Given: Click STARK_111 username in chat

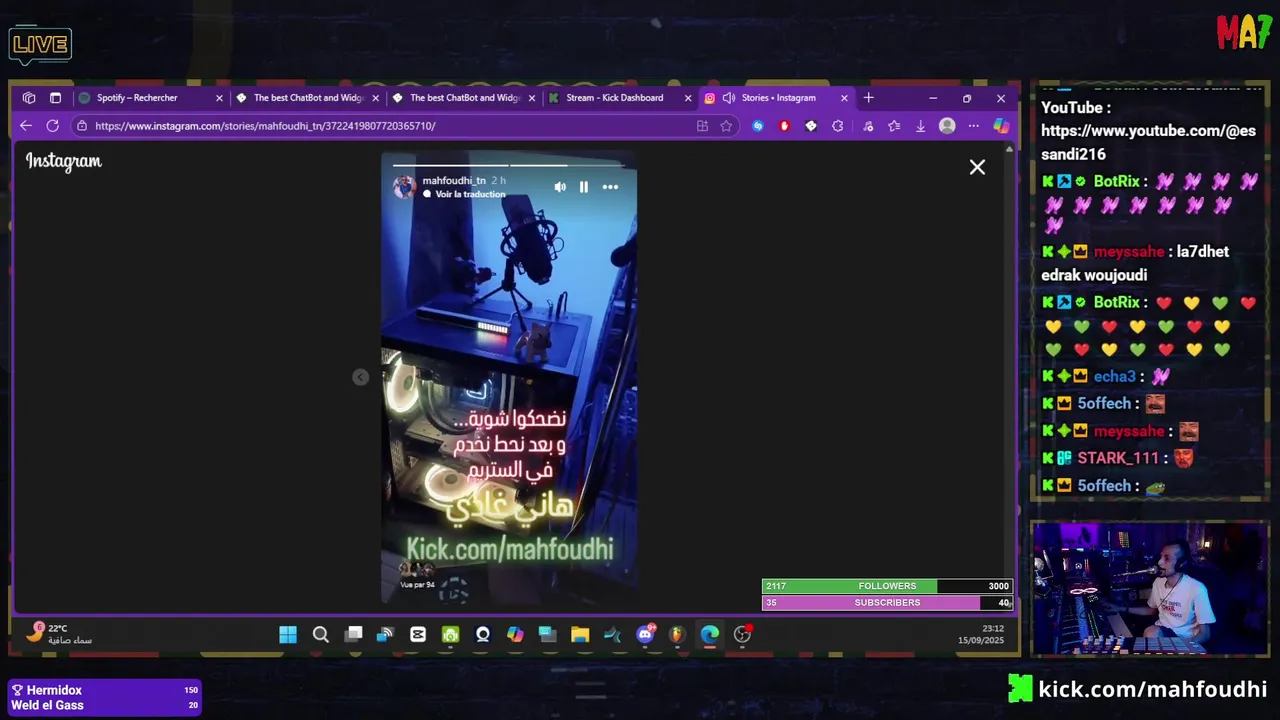Looking at the screenshot, I should (x=1117, y=458).
